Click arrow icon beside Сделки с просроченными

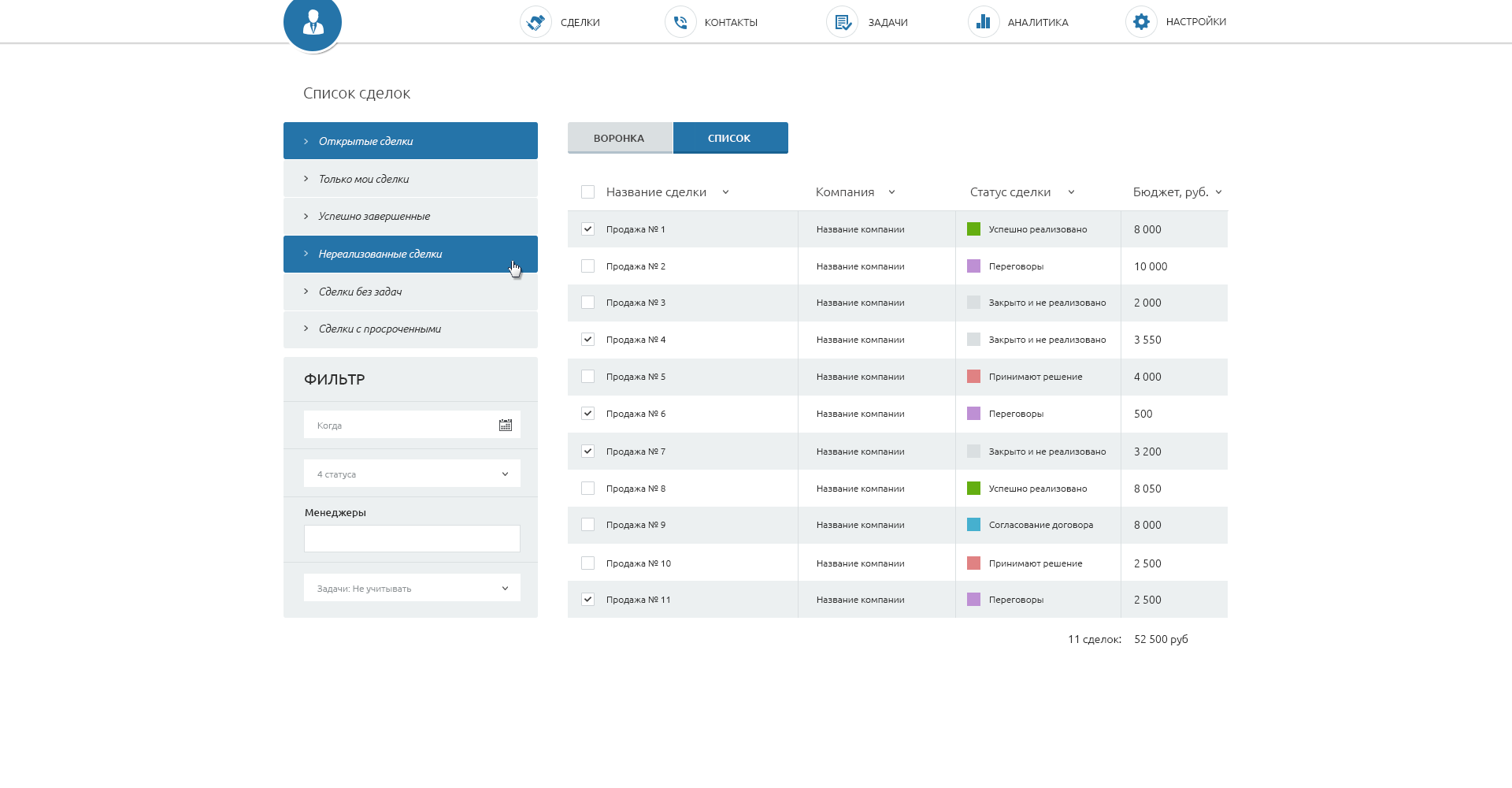point(306,329)
